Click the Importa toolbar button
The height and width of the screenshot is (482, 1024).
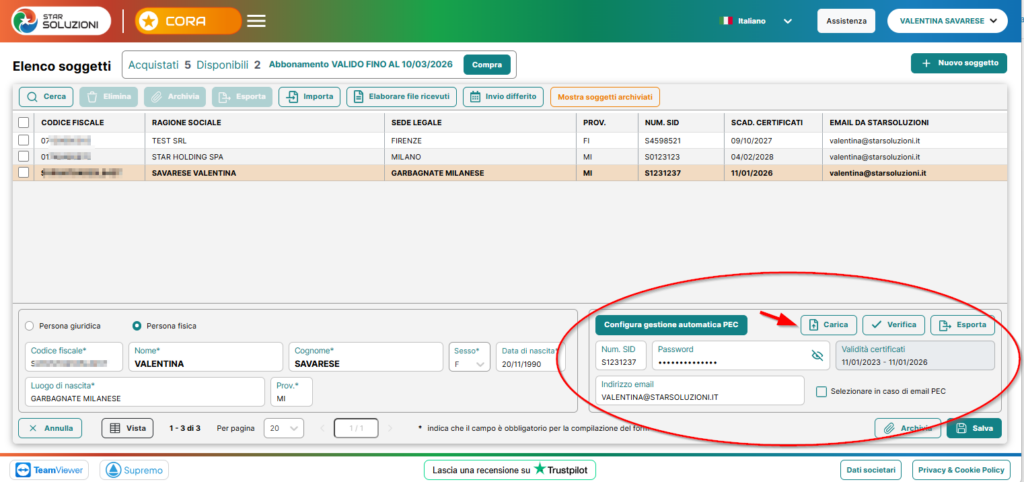tap(310, 97)
